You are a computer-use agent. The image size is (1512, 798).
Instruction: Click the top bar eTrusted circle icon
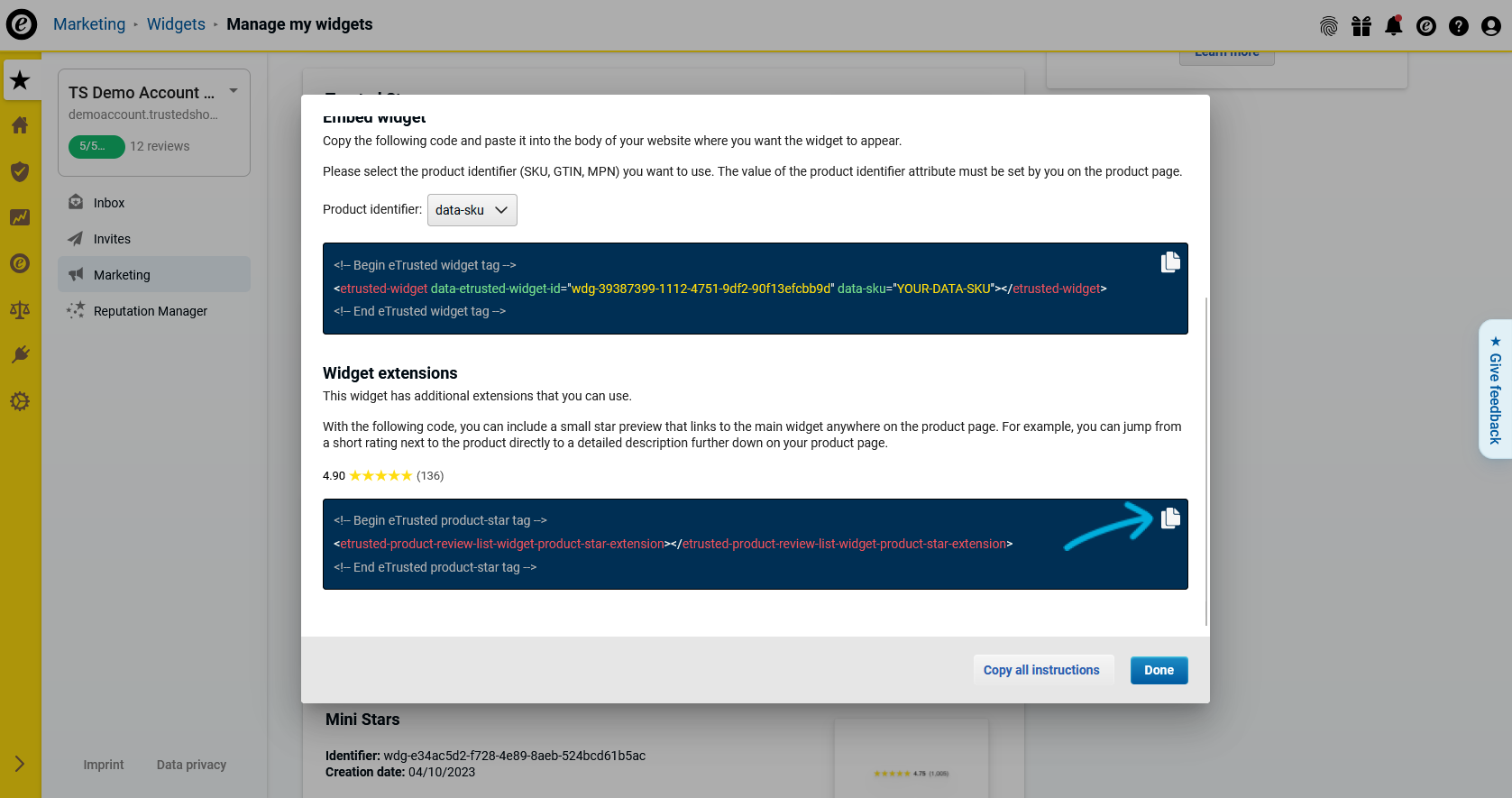(x=1426, y=26)
